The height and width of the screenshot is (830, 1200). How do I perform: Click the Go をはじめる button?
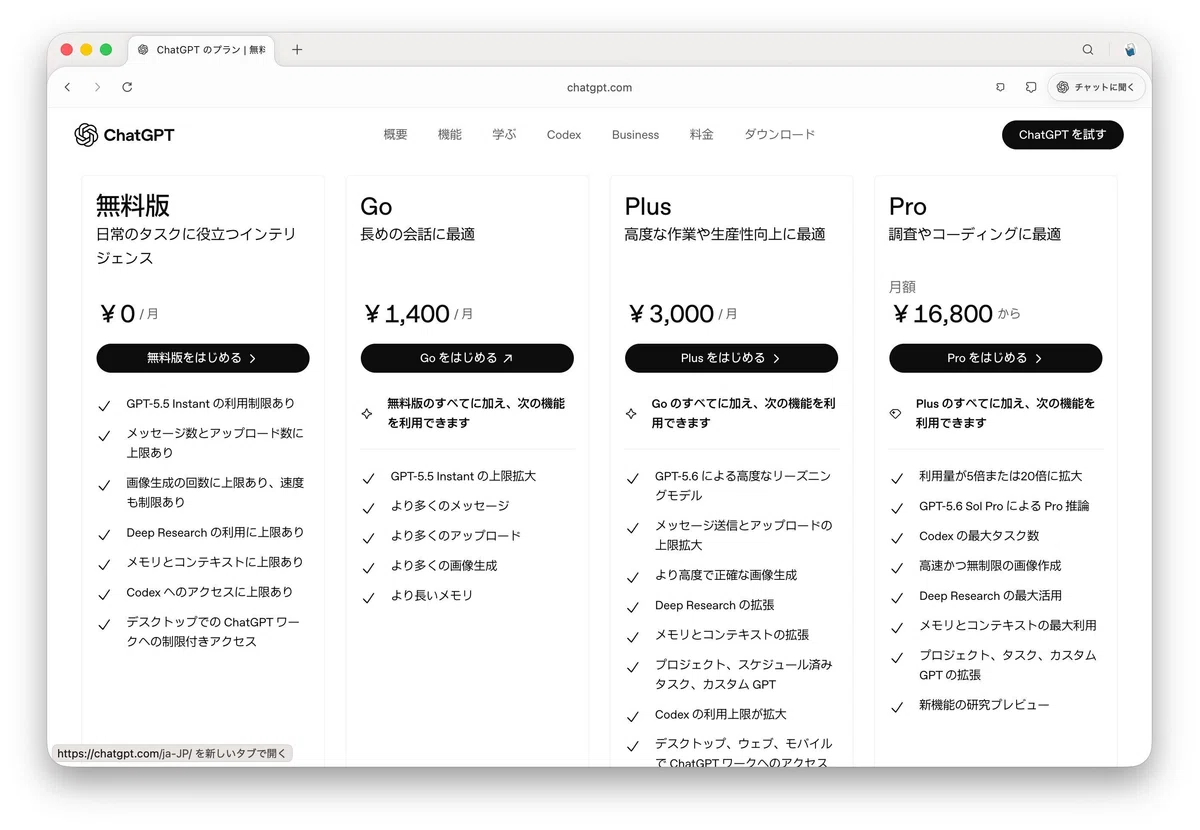(x=467, y=358)
